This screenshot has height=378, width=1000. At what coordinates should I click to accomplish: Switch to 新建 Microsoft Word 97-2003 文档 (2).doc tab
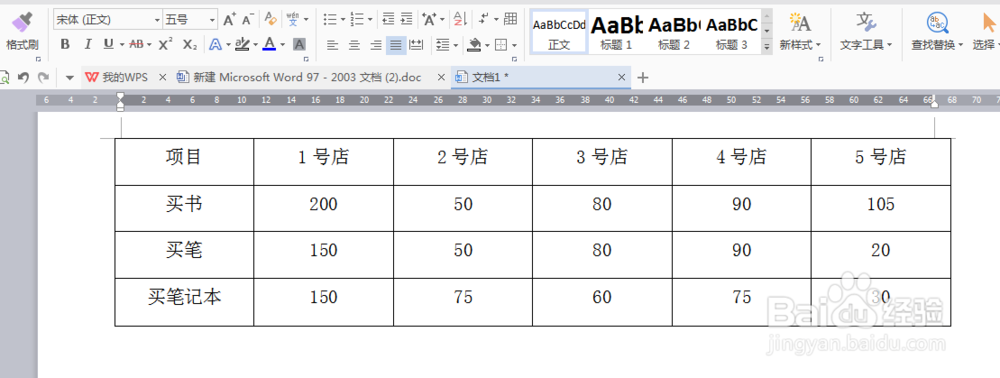(300, 77)
